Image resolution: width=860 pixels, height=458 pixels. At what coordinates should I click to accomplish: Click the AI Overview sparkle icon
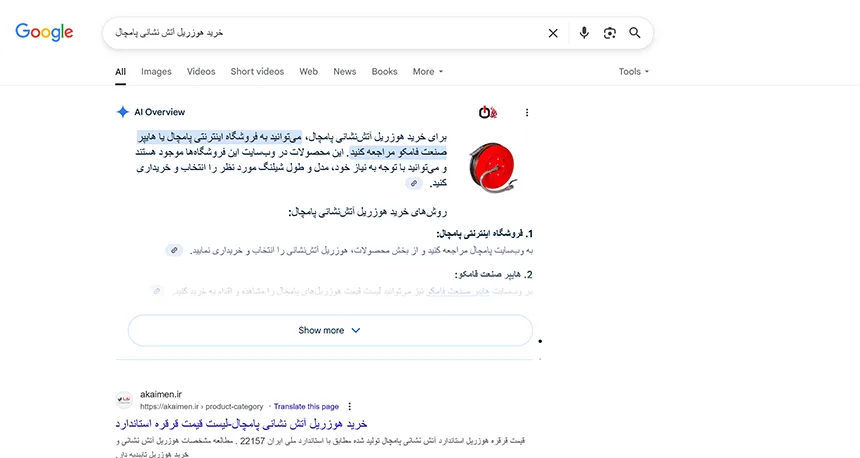[x=123, y=112]
